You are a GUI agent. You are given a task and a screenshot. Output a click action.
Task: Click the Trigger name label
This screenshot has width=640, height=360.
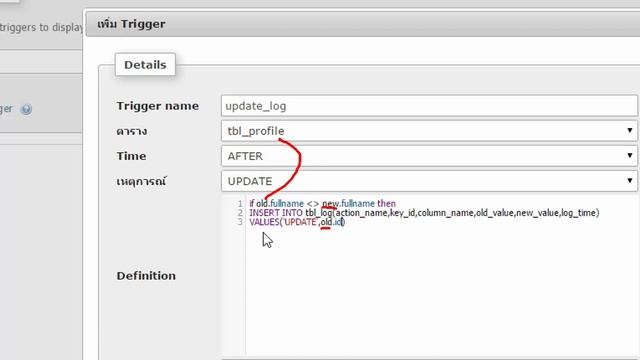click(158, 106)
